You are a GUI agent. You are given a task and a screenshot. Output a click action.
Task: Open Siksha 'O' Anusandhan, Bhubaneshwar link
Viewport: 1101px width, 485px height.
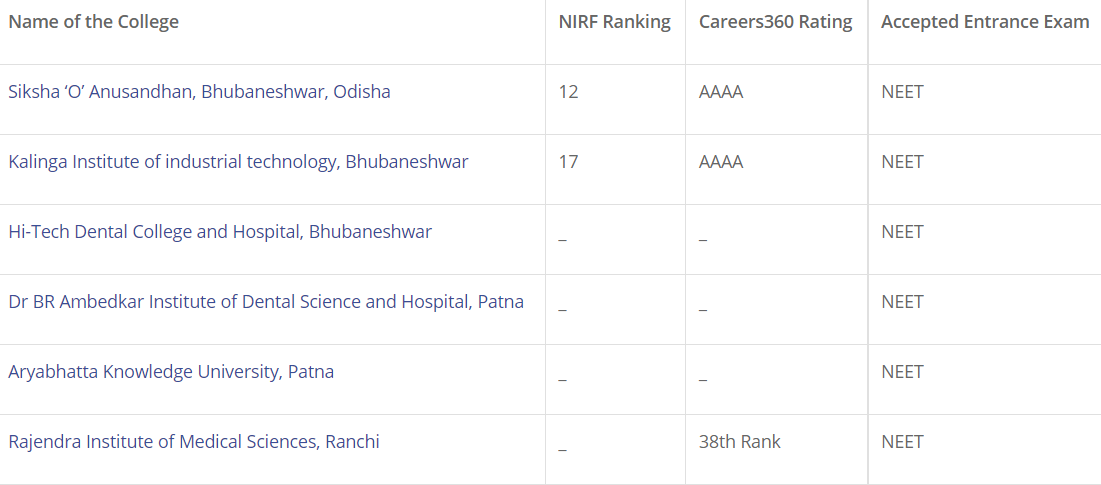click(199, 92)
